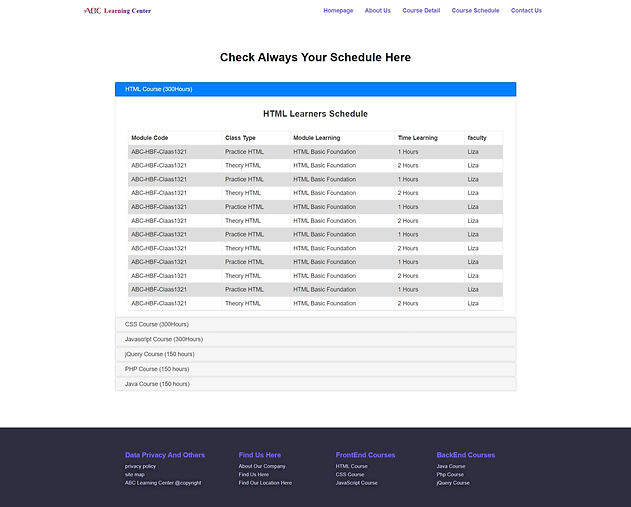Screen dimensions: 631x507
Task: Select Course Schedule in the top navigation
Action: [x=475, y=10]
